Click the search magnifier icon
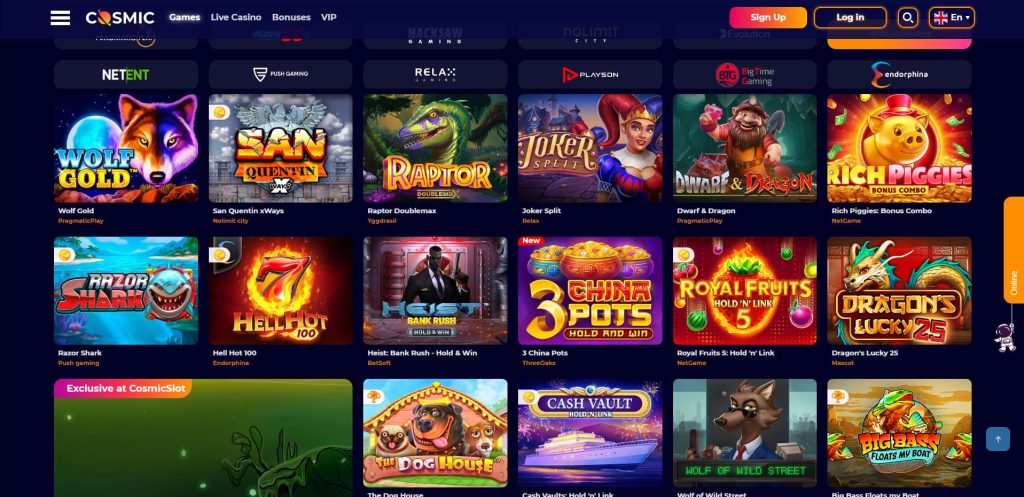Image resolution: width=1024 pixels, height=497 pixels. coord(907,18)
